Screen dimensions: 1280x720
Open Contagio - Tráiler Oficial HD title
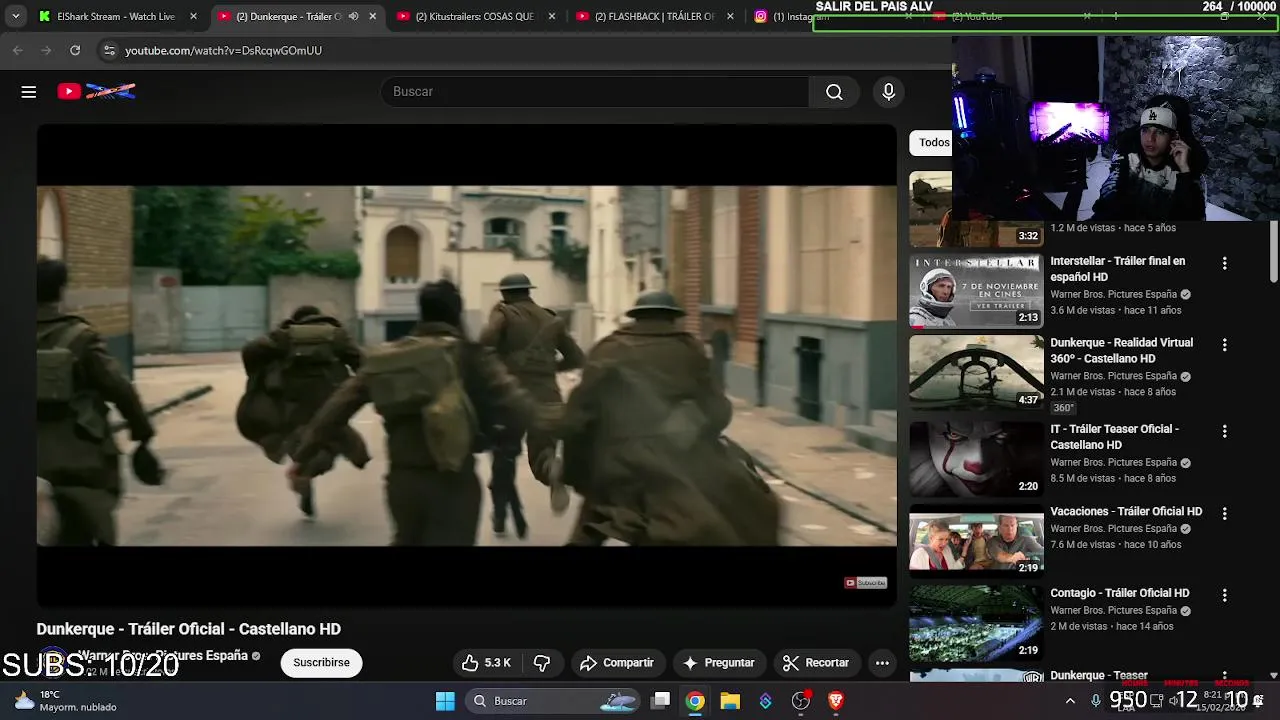click(1120, 594)
